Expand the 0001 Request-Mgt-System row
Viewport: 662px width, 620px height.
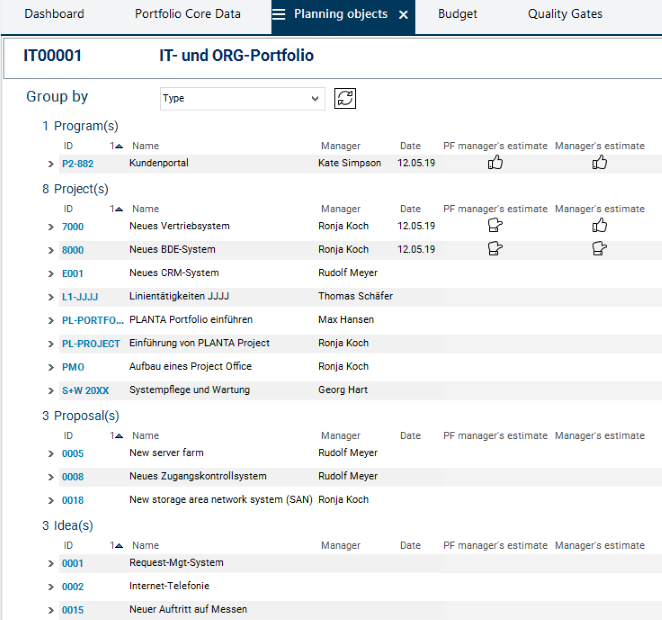tap(50, 564)
